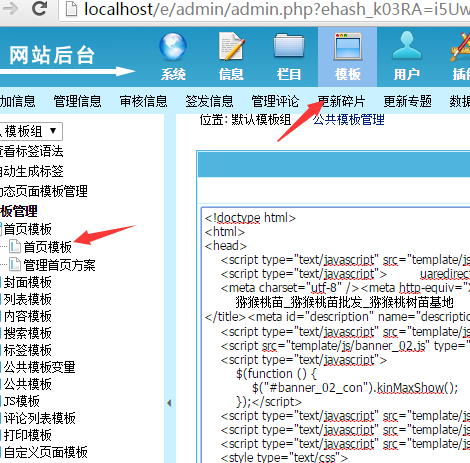Click the <meta charset="utf-8"> line
Screen dimensions: 470x463
[x=345, y=288]
